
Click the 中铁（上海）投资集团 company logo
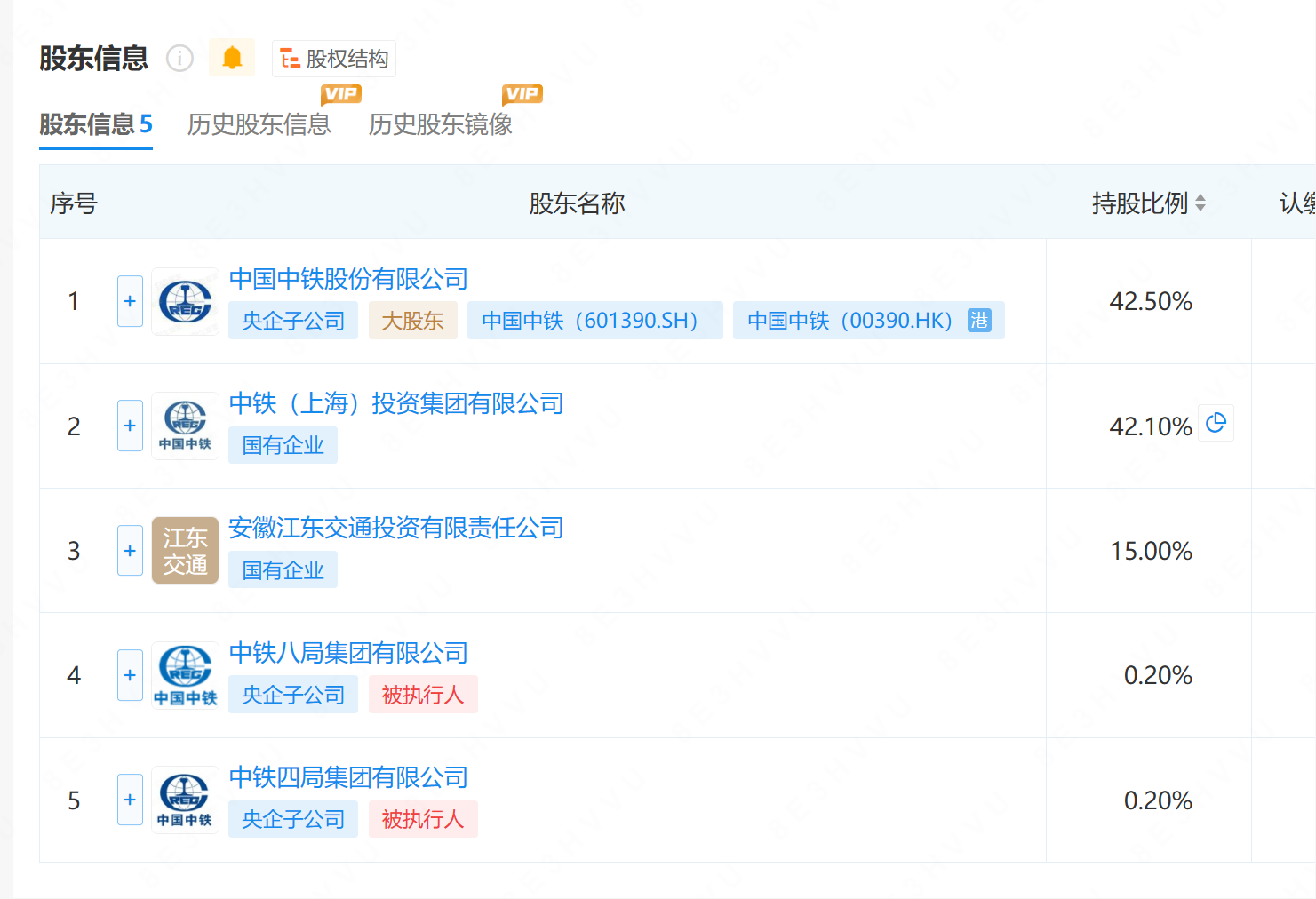tap(185, 426)
